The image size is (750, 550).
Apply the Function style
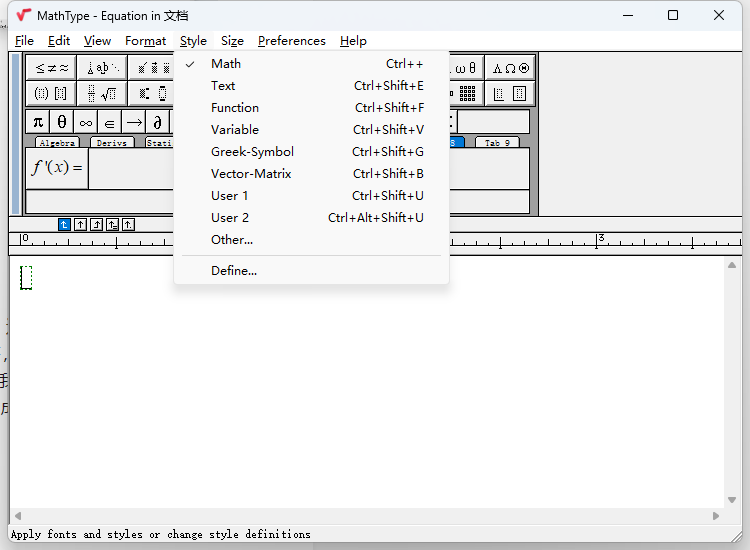click(x=311, y=108)
